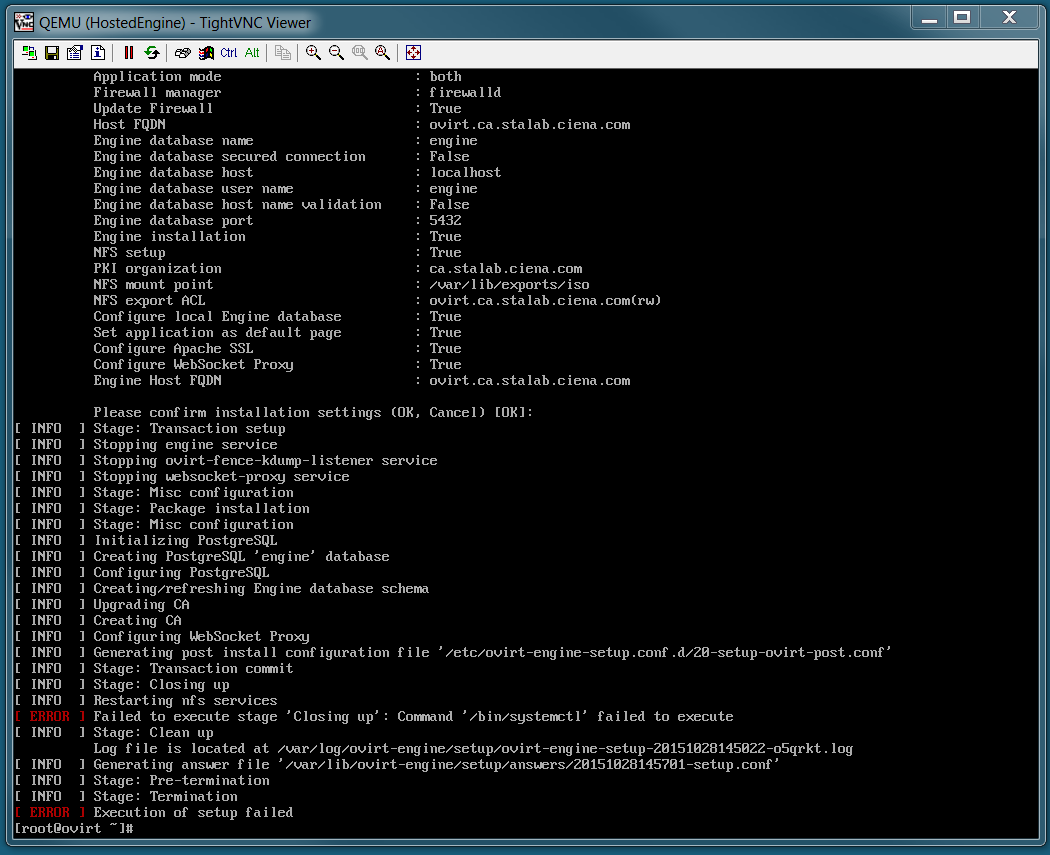Maximize the TightVNC Viewer window
Image resolution: width=1050 pixels, height=855 pixels.
(962, 17)
